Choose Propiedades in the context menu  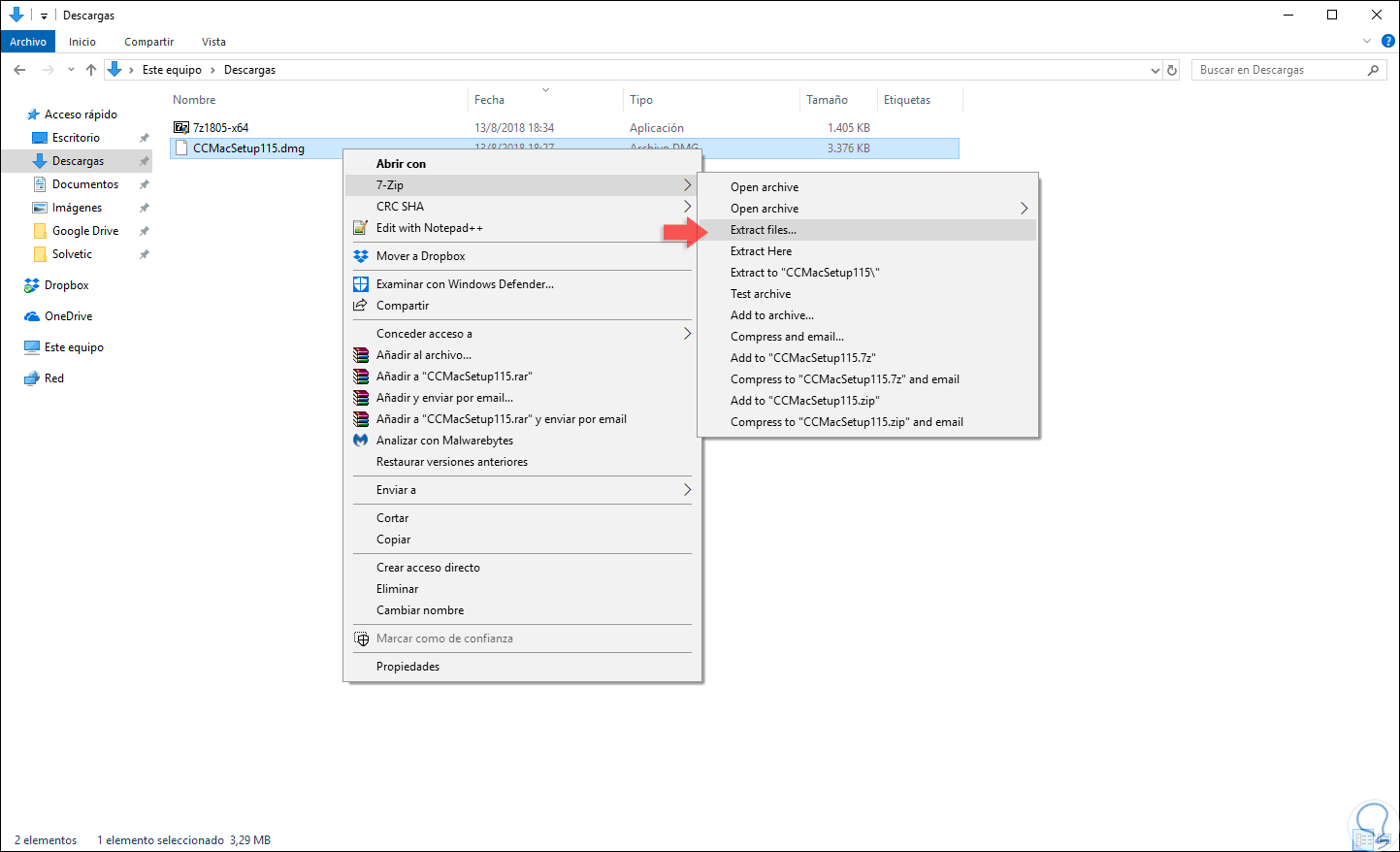pyautogui.click(x=407, y=667)
